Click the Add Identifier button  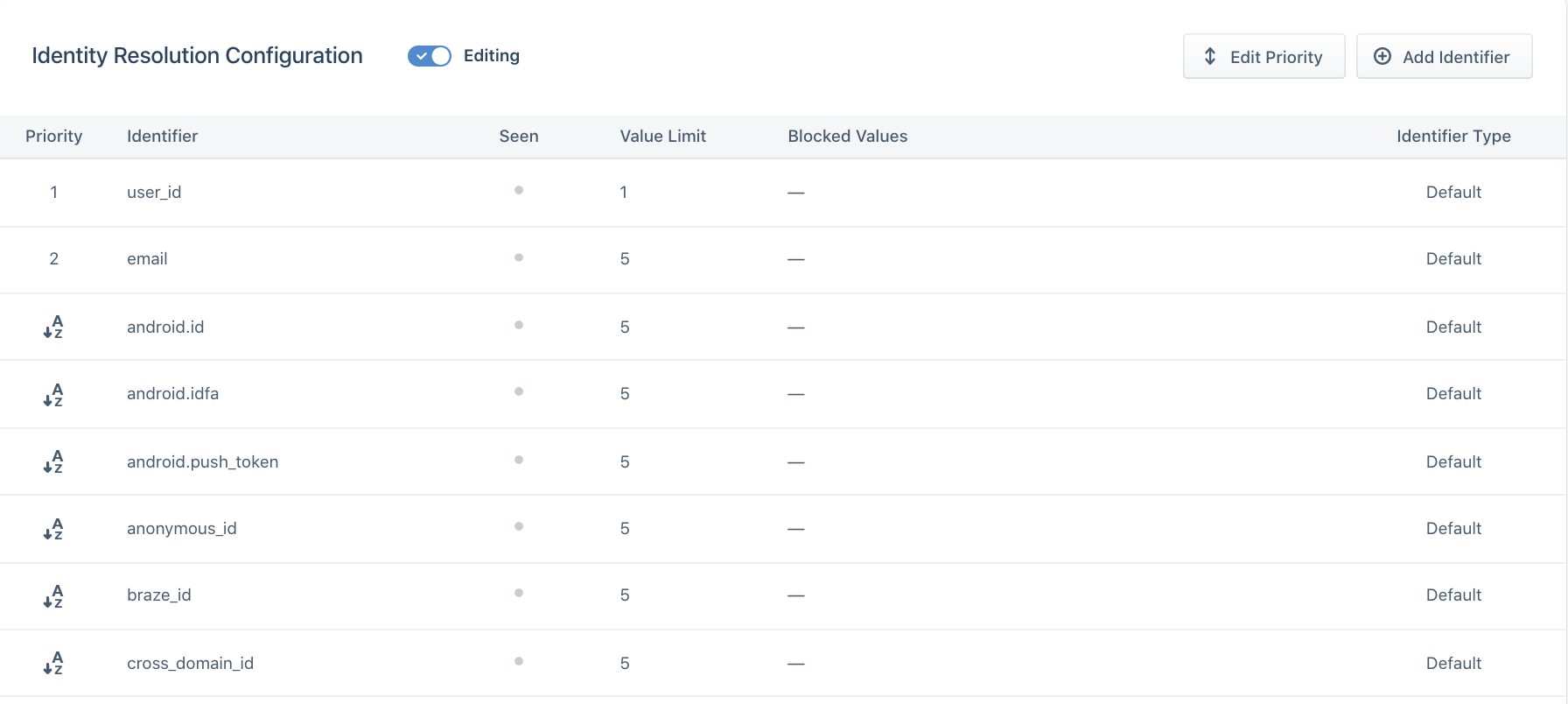point(1444,57)
